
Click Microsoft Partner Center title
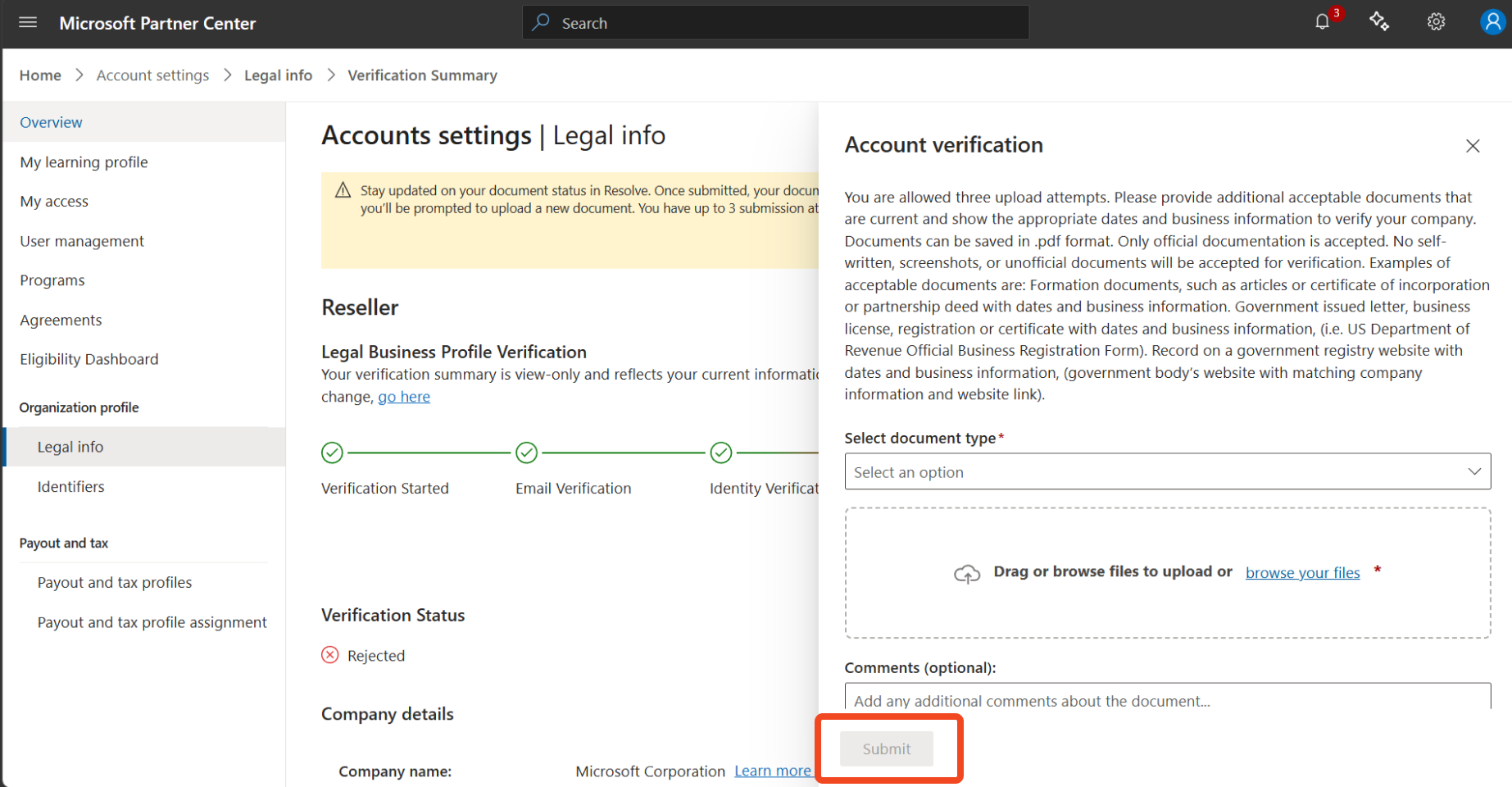tap(157, 23)
